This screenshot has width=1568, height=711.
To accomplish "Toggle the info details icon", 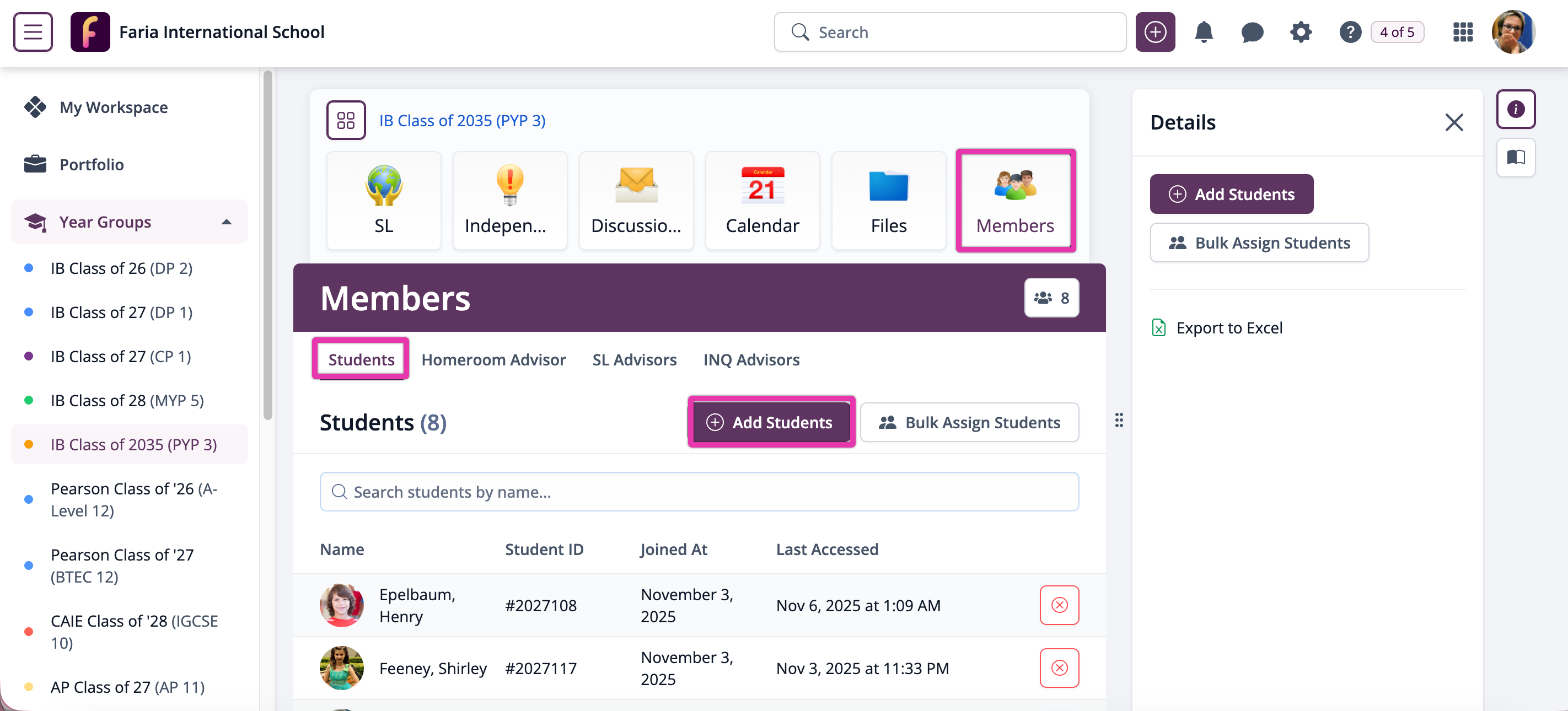I will 1516,109.
